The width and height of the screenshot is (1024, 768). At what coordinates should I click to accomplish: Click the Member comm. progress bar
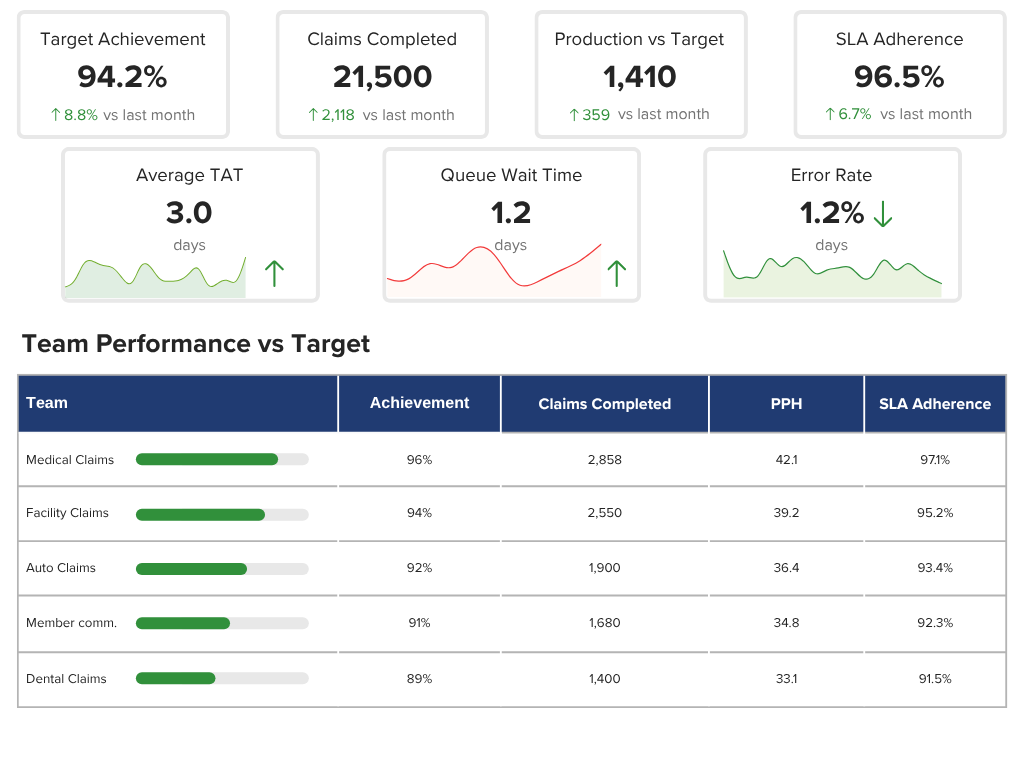click(222, 624)
